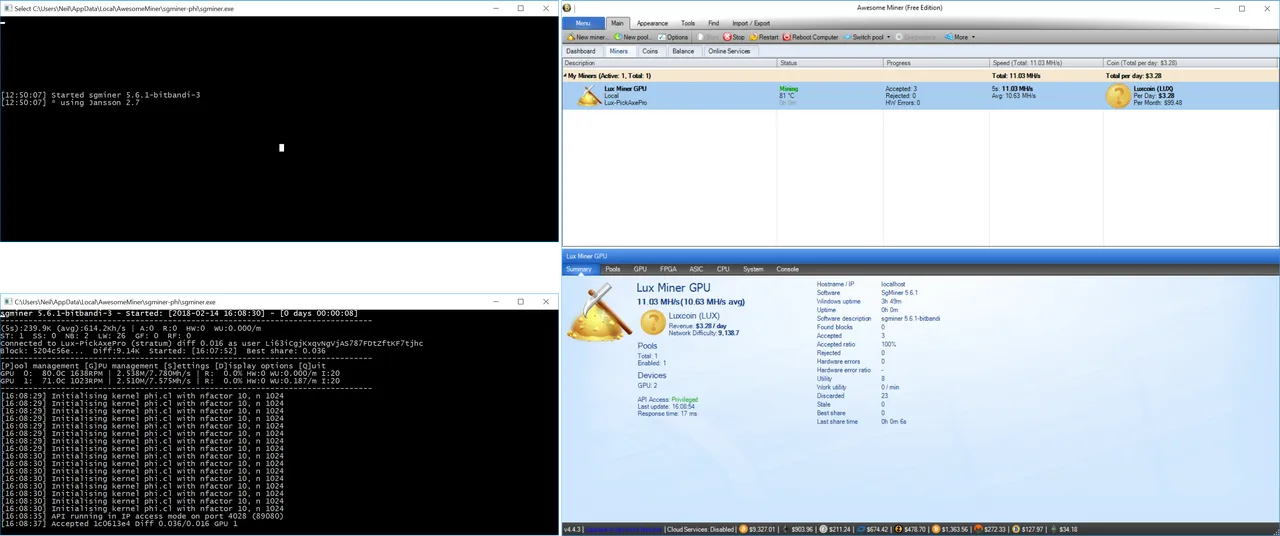Click the ASIC tab in details panel

696,269
